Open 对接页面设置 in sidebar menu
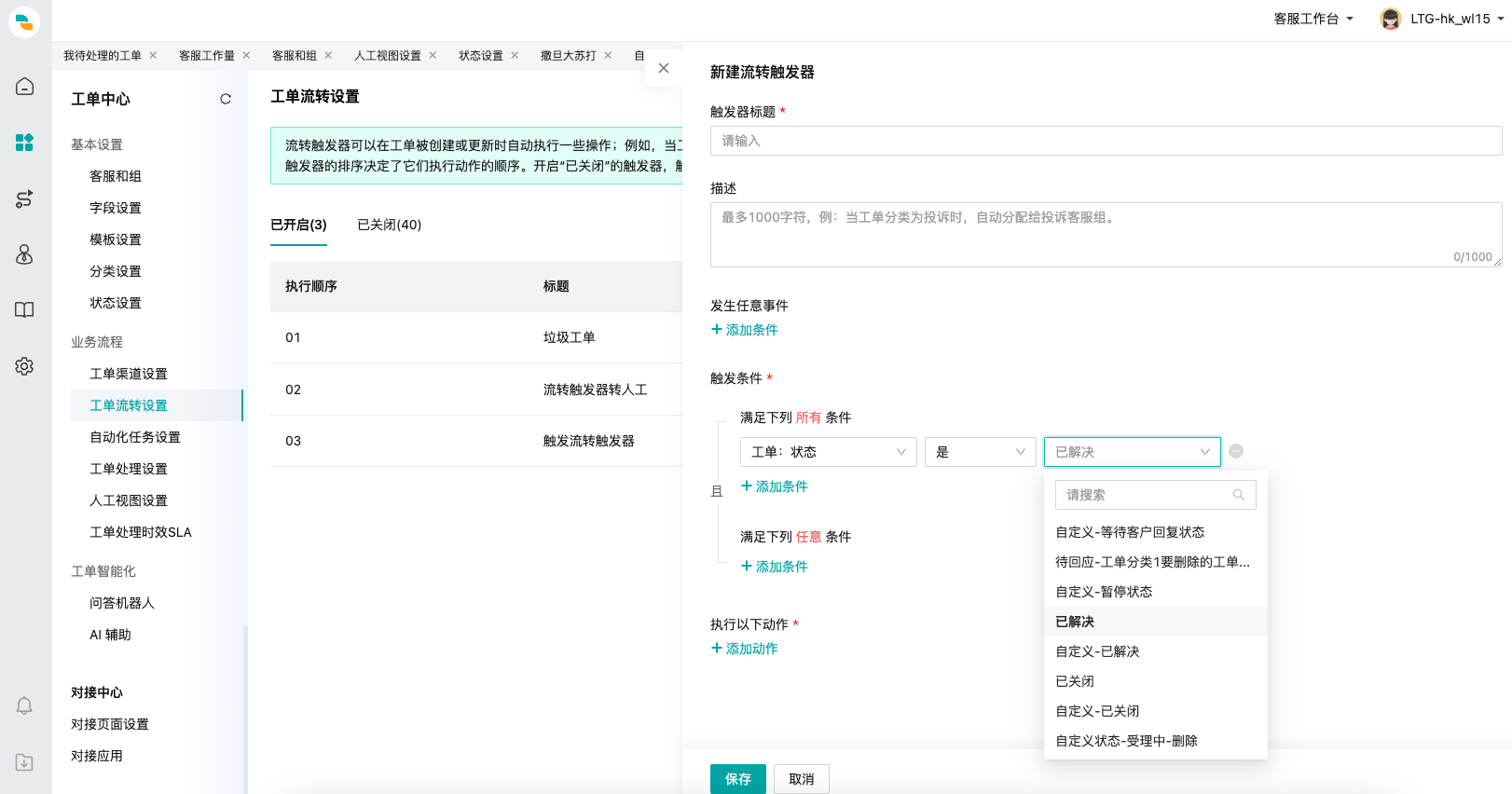 110,724
